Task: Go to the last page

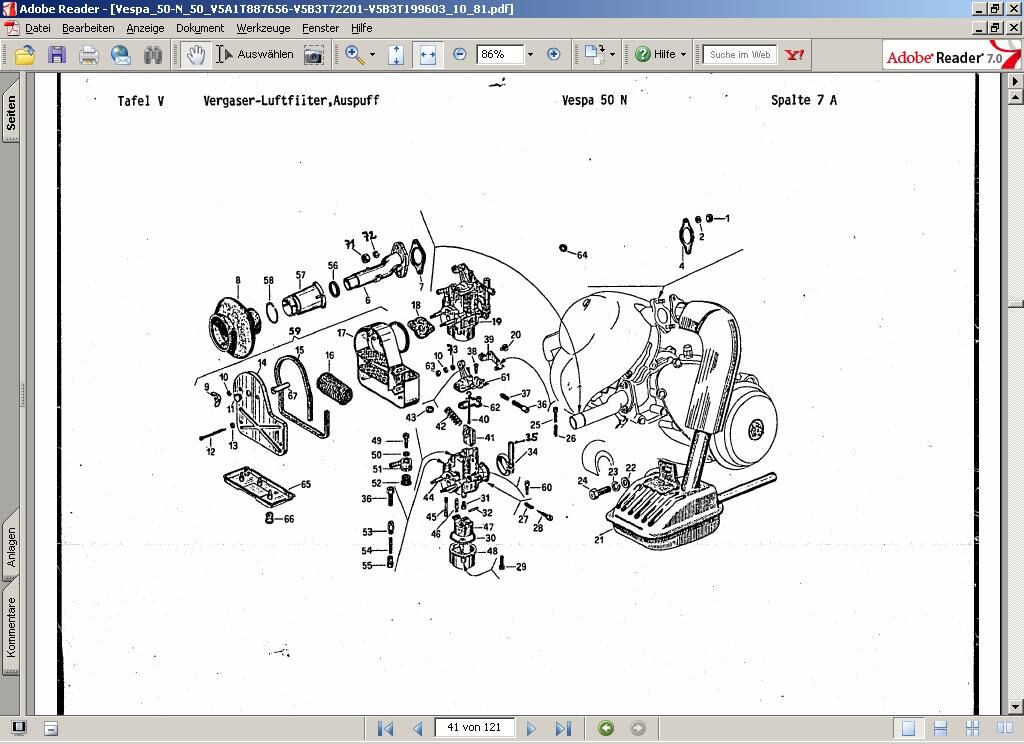Action: [563, 728]
